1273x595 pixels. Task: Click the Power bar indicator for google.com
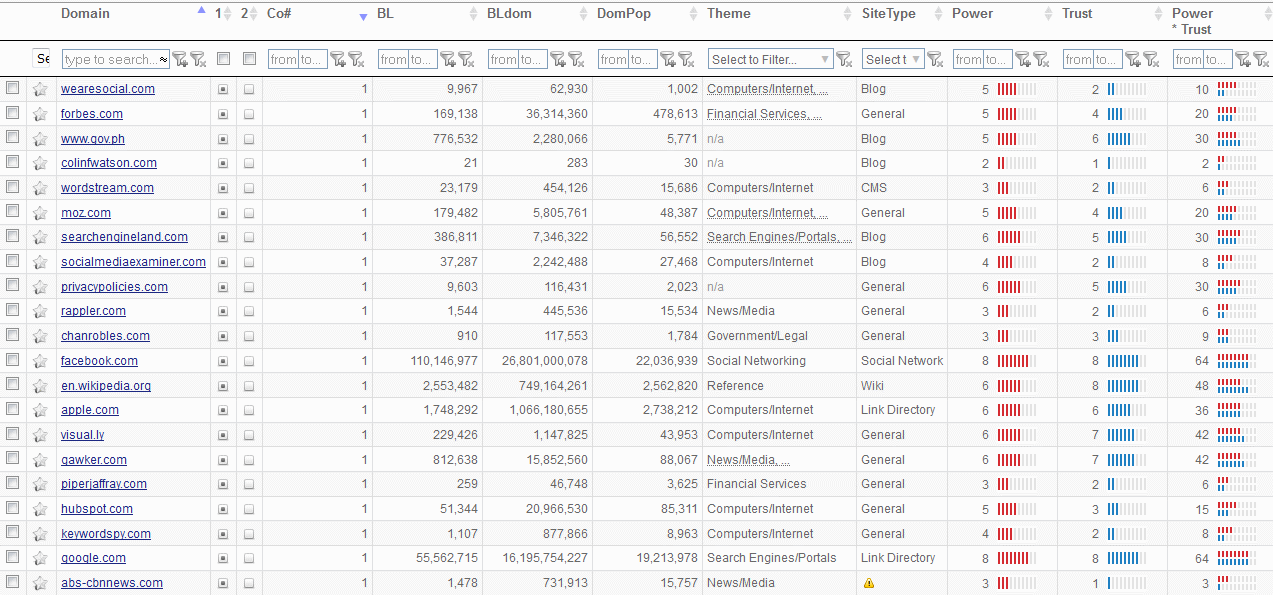pyautogui.click(x=1016, y=558)
